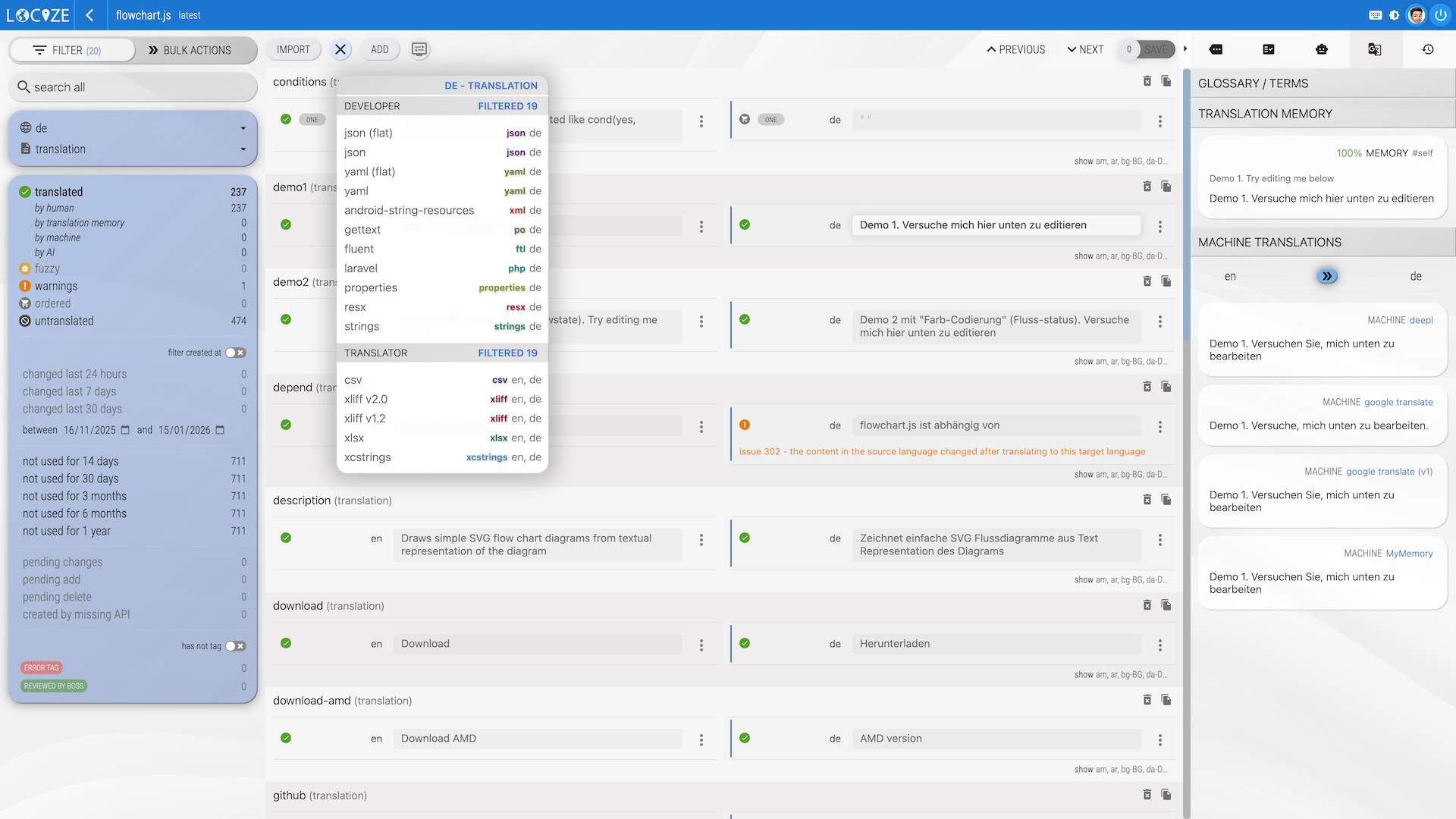Click the BULK ACTIONS button
The height and width of the screenshot is (819, 1456).
click(190, 50)
